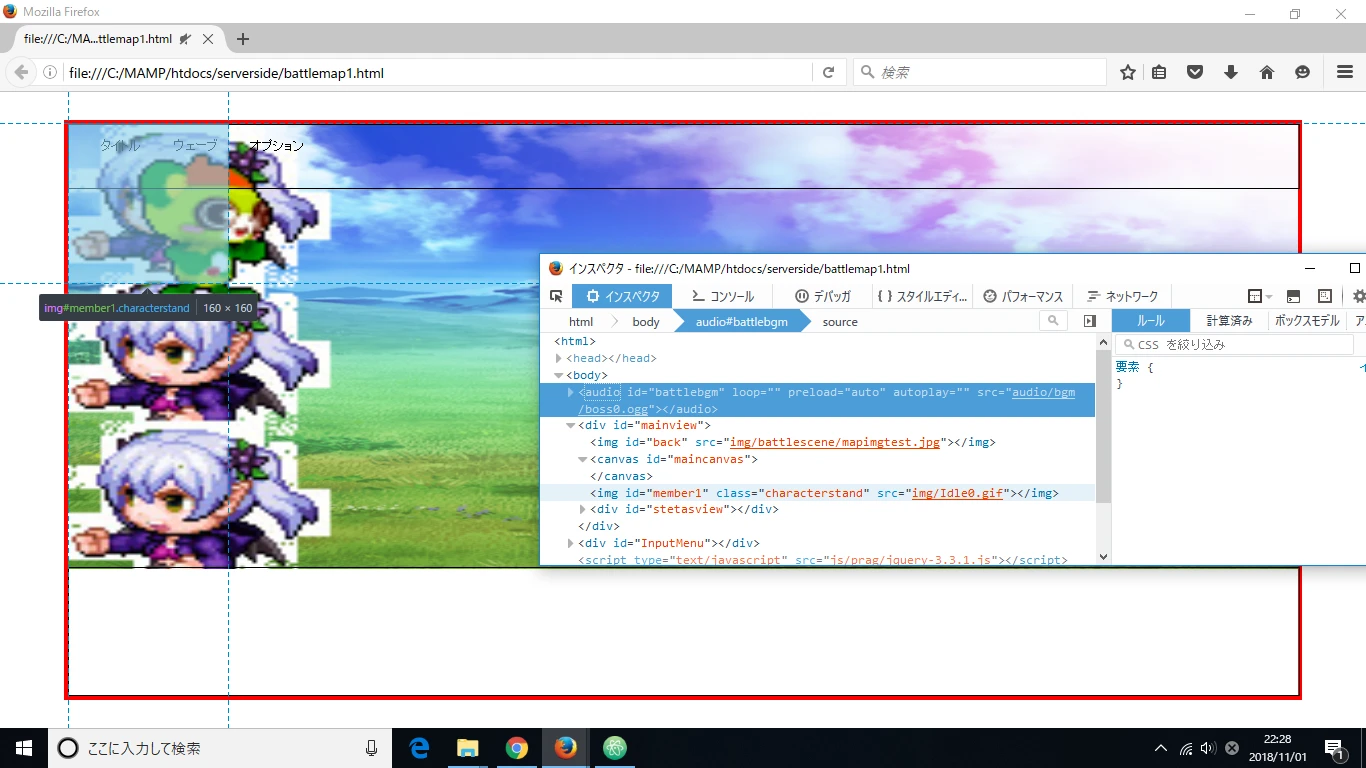Select the element picker tool in Inspector
1366x768 pixels.
[x=557, y=296]
